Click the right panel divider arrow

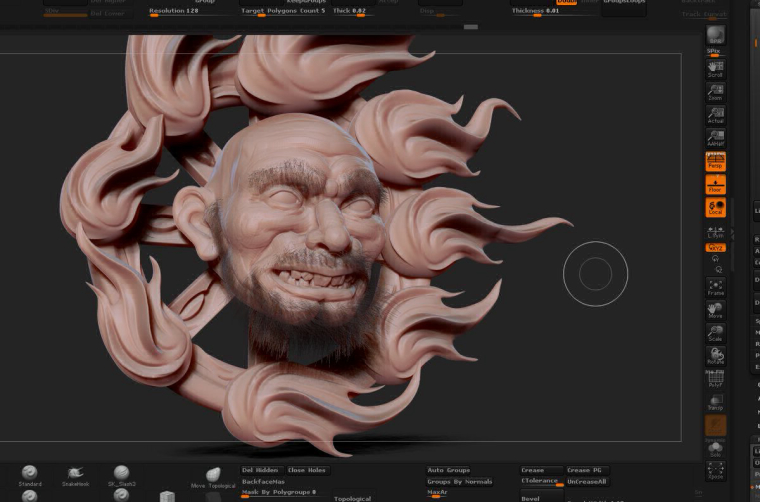point(733,234)
